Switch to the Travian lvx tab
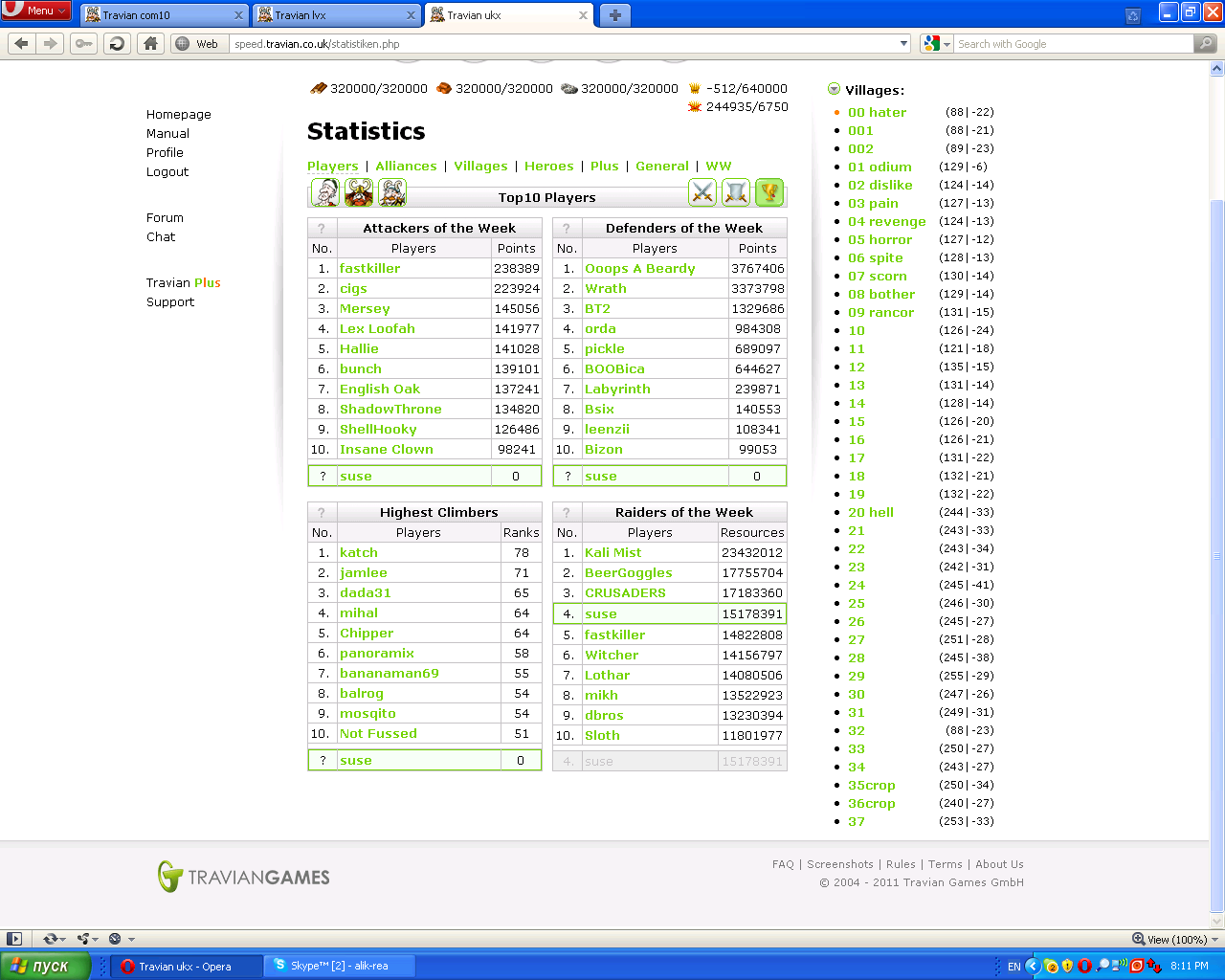The width and height of the screenshot is (1225, 980). pos(336,15)
